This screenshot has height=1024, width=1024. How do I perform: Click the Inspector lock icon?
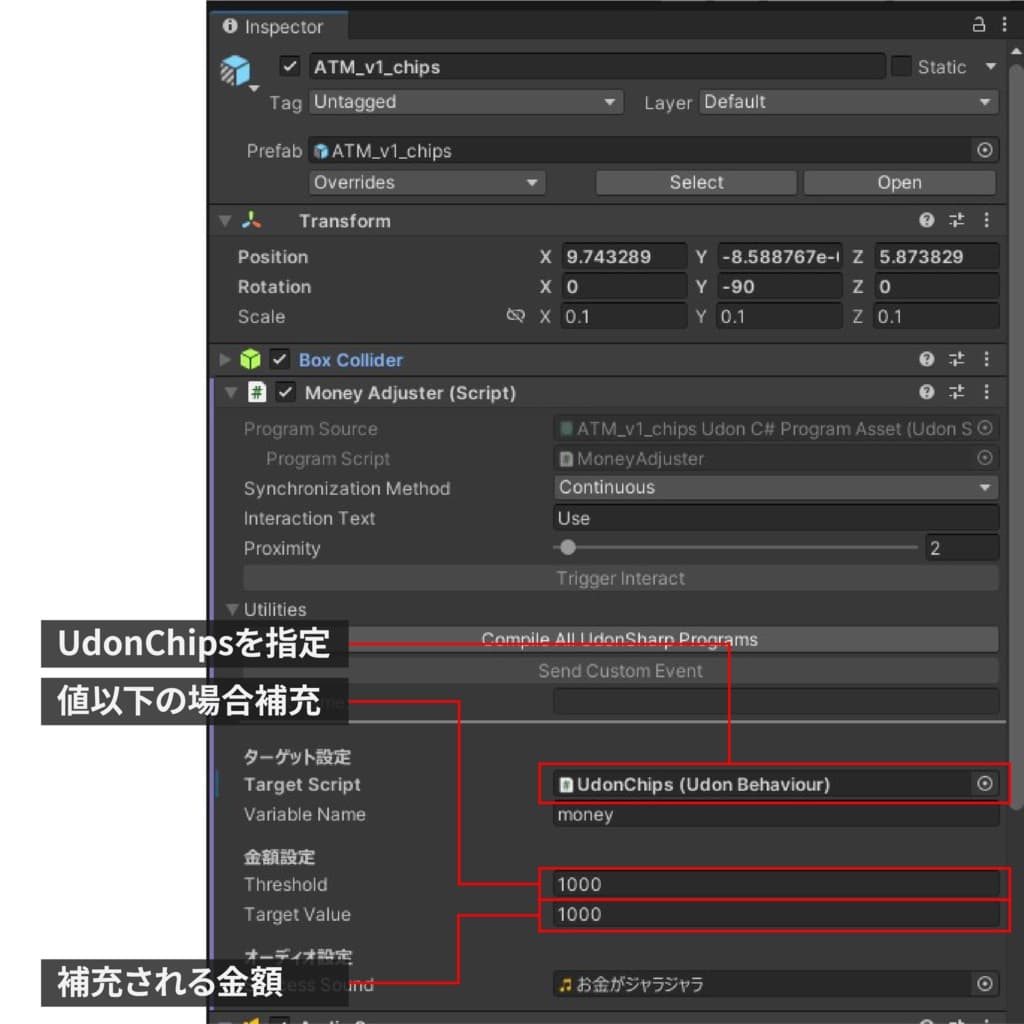[x=978, y=25]
